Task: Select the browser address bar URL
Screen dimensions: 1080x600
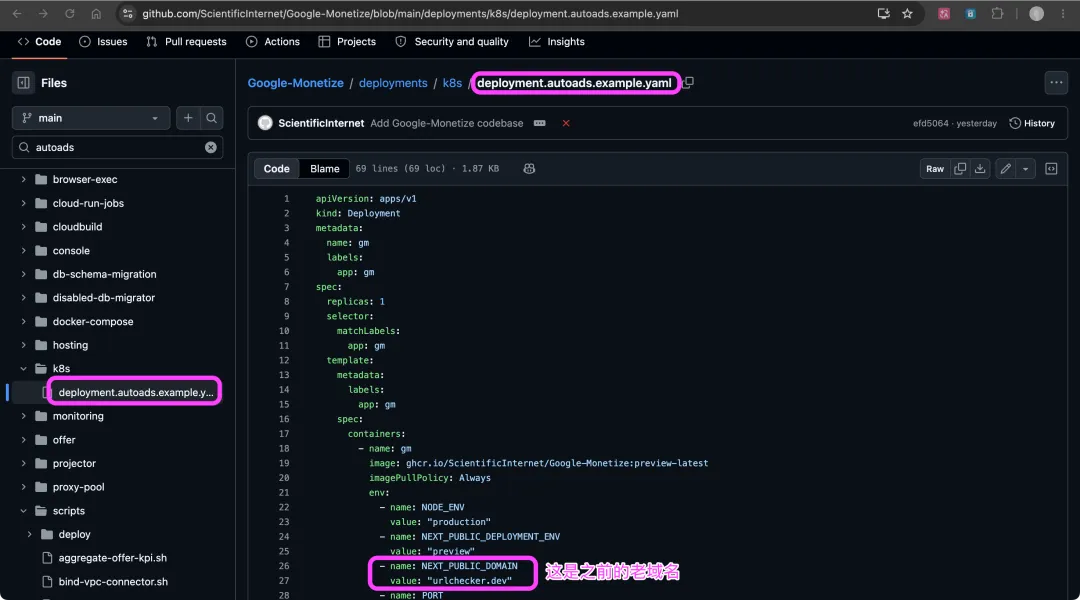Action: tap(411, 14)
